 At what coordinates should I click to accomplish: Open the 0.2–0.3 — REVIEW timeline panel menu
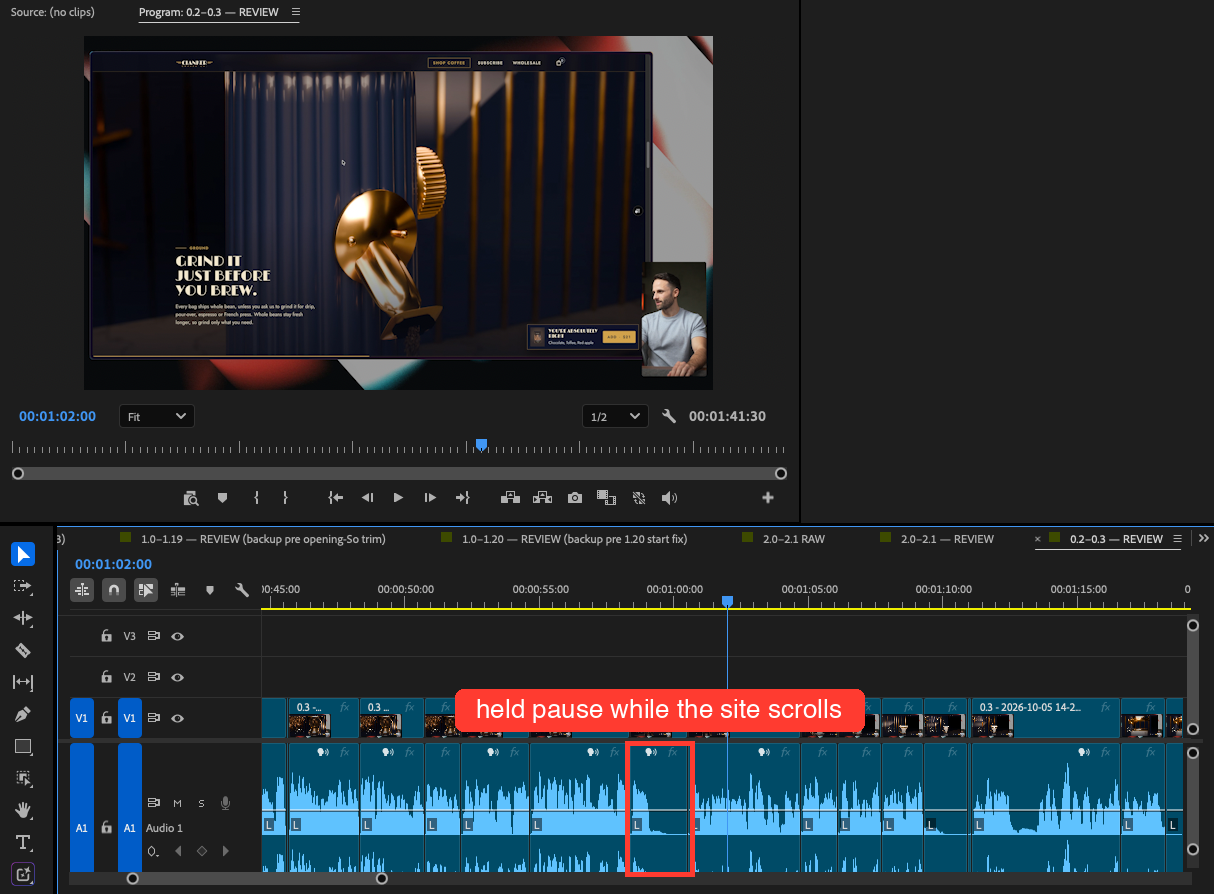tap(1176, 539)
